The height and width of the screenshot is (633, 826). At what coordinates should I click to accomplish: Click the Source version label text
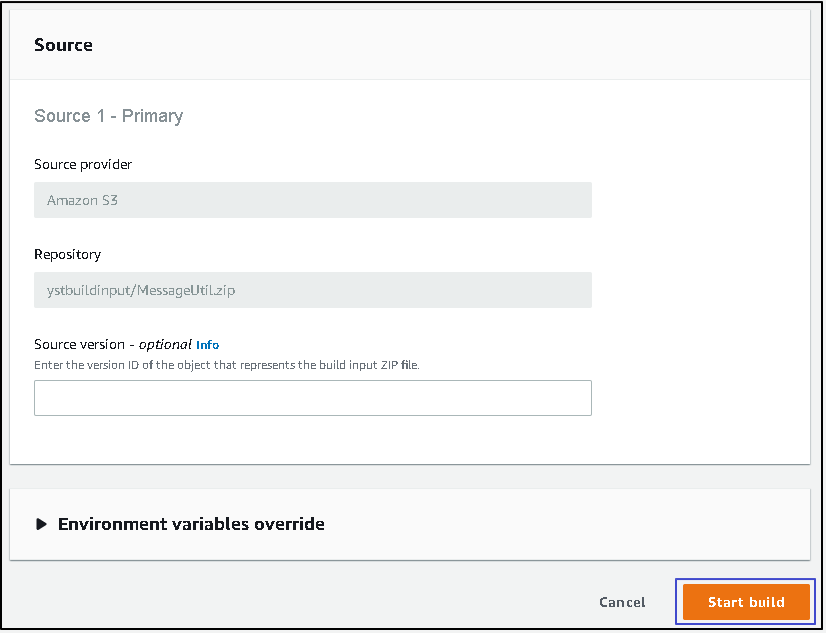click(84, 344)
